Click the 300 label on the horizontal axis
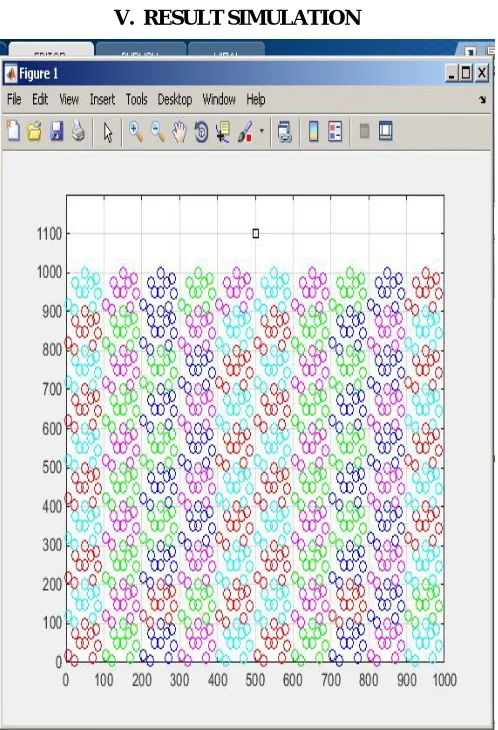This screenshot has width=498, height=730. click(179, 680)
